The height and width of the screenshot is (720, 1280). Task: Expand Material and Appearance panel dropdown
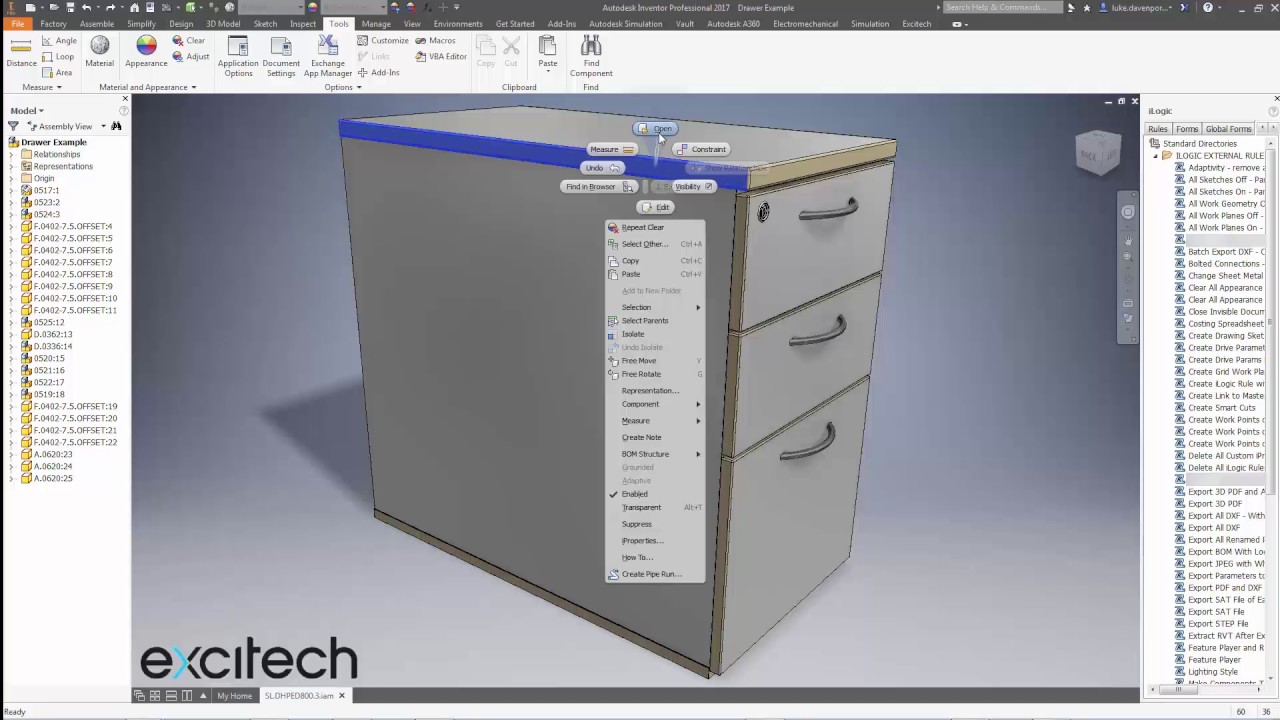147,87
